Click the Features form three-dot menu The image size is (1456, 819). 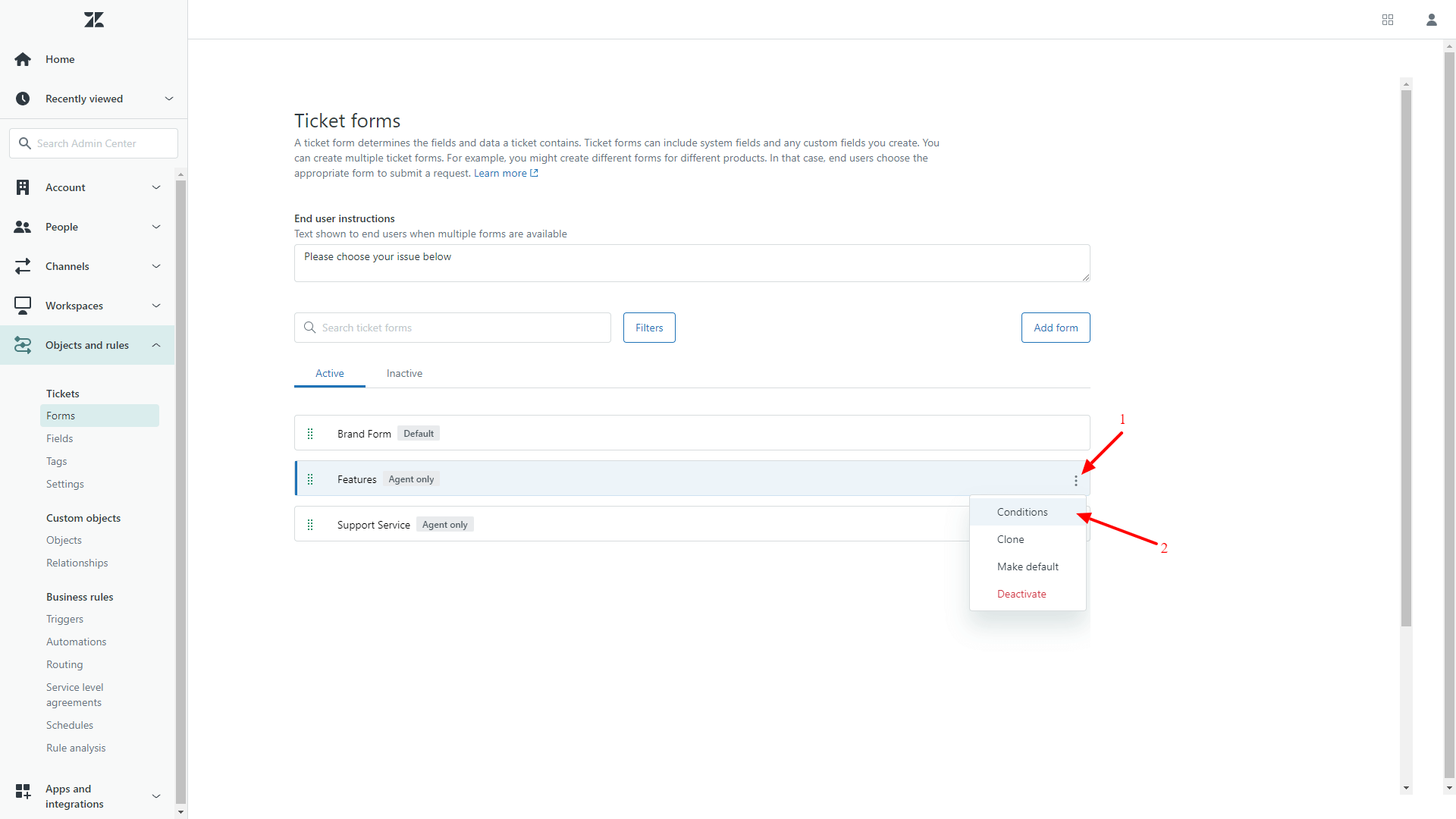(1075, 480)
